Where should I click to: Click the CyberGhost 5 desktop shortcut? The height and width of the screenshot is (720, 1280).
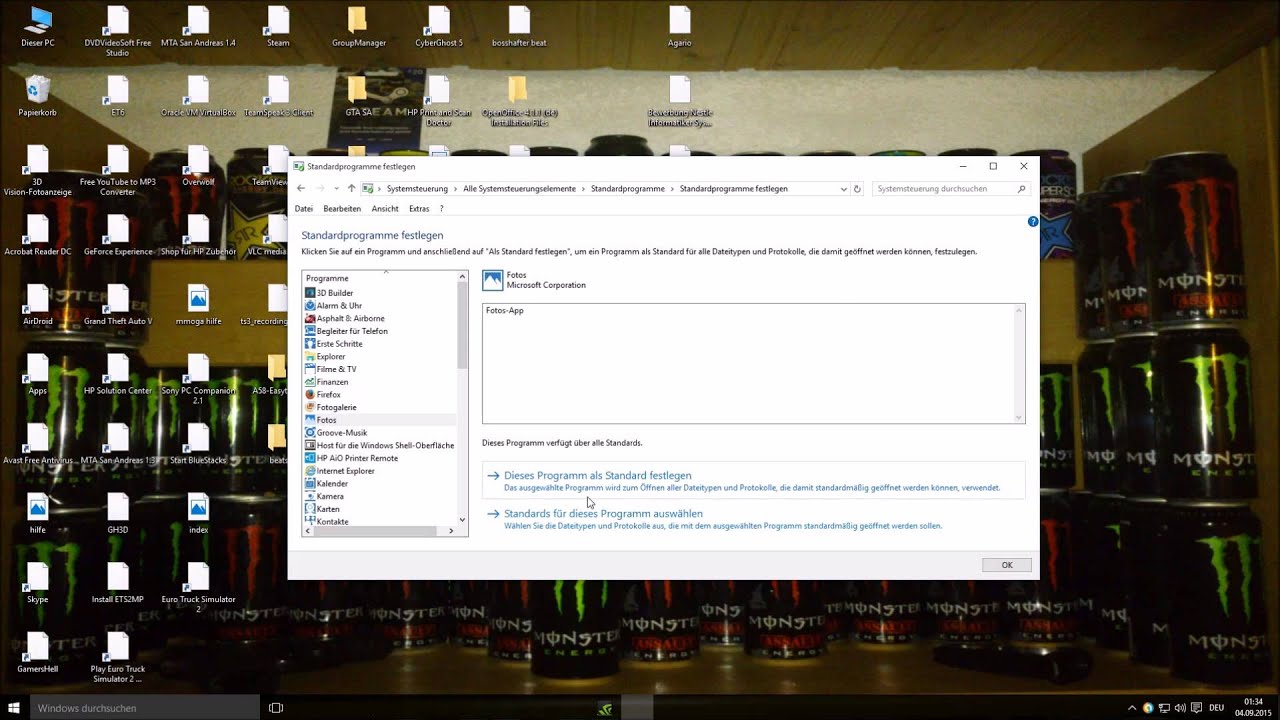(x=438, y=28)
